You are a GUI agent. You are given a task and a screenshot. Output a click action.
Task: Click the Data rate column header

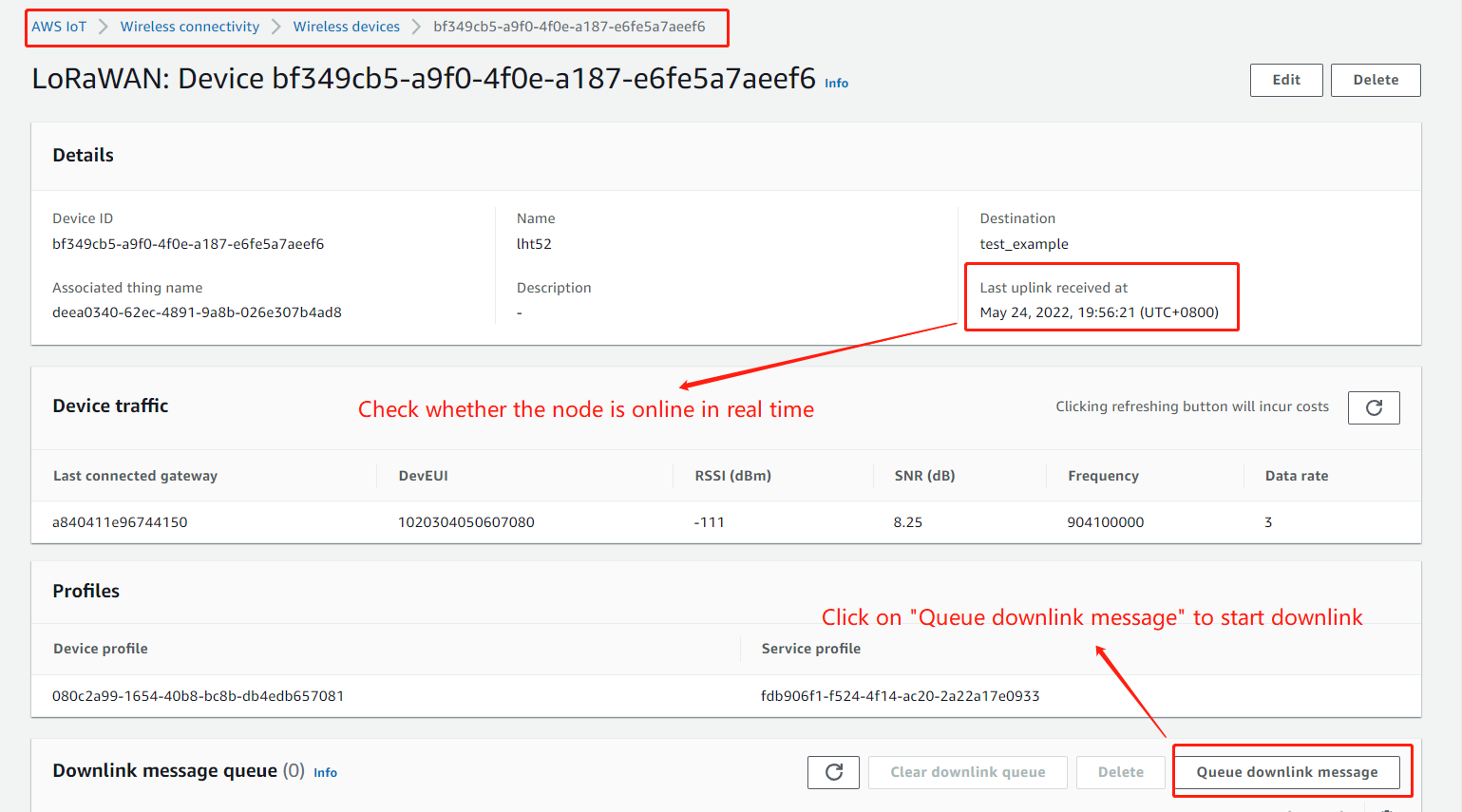point(1297,476)
